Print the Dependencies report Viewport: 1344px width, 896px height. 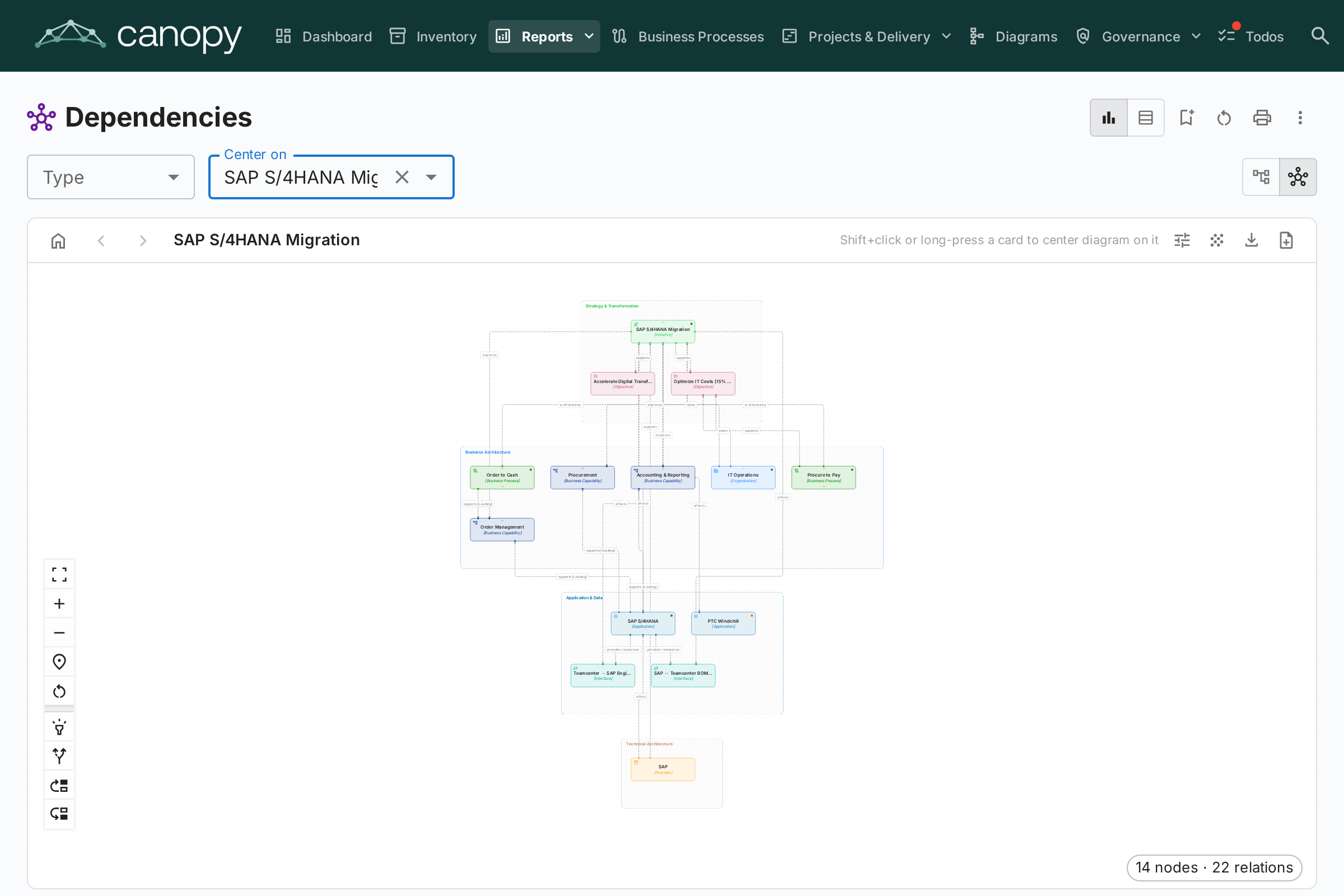[1262, 118]
